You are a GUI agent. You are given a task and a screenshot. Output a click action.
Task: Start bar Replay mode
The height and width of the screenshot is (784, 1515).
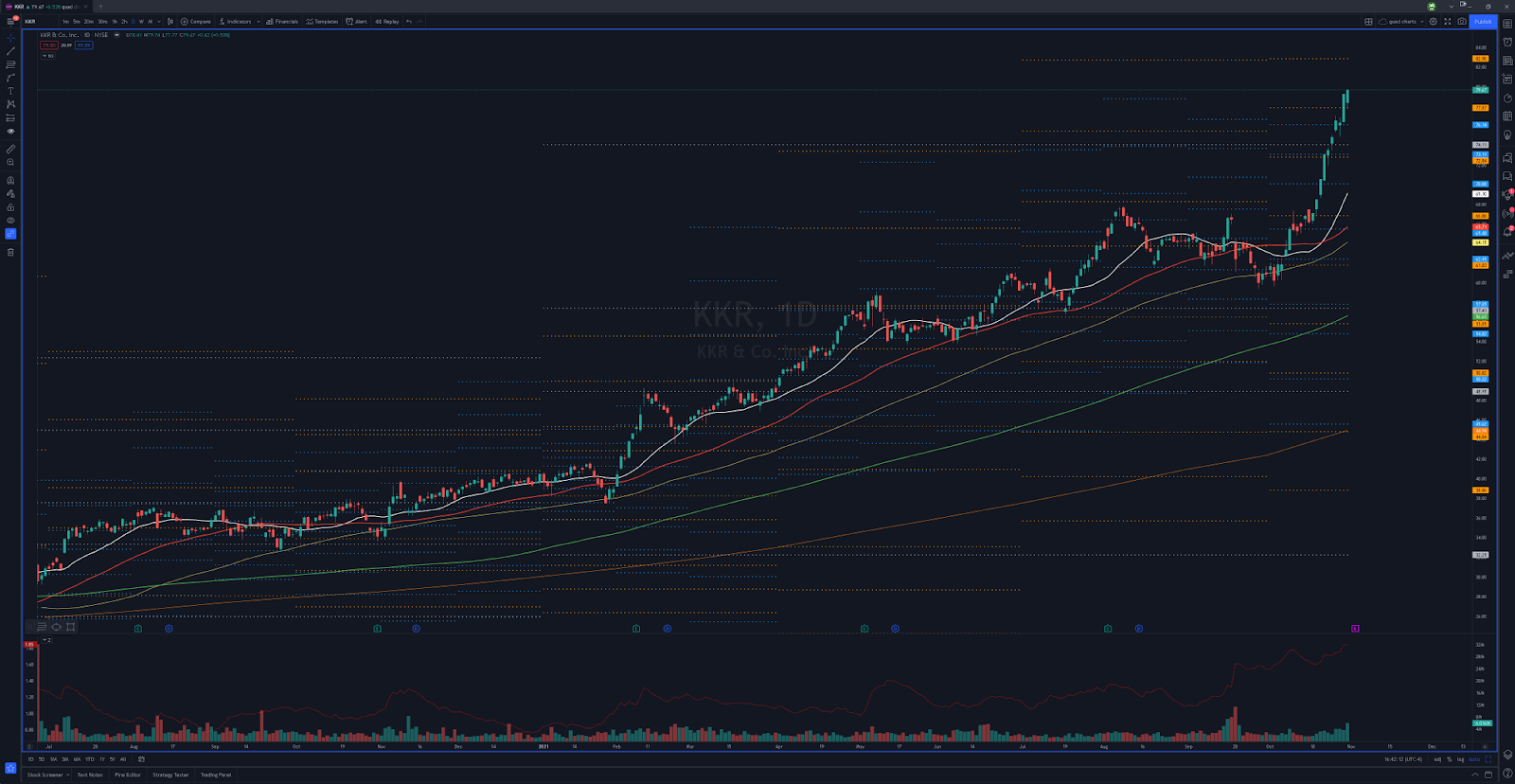tap(387, 21)
